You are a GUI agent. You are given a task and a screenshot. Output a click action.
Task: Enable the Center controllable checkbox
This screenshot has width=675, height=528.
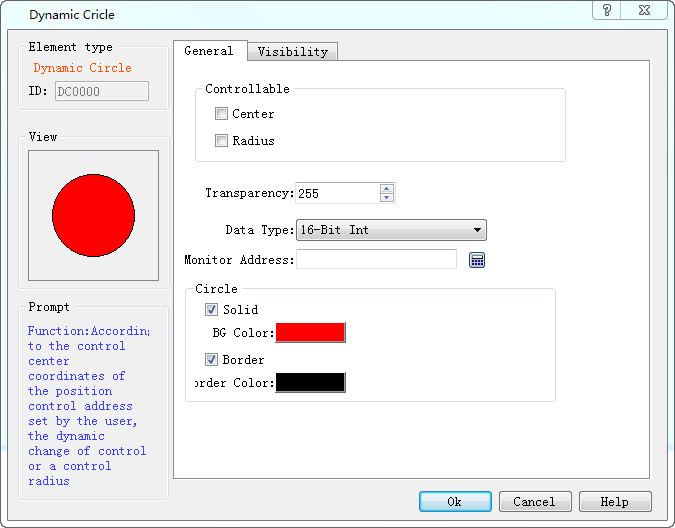pos(221,114)
